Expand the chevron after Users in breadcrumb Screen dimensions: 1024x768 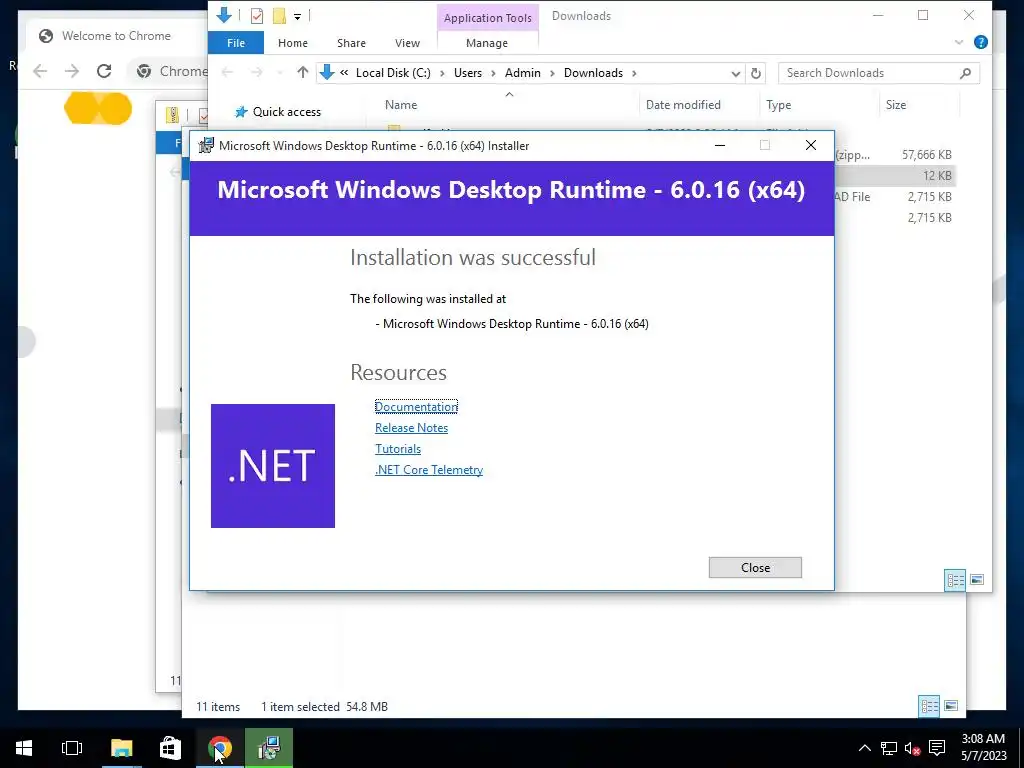click(493, 73)
